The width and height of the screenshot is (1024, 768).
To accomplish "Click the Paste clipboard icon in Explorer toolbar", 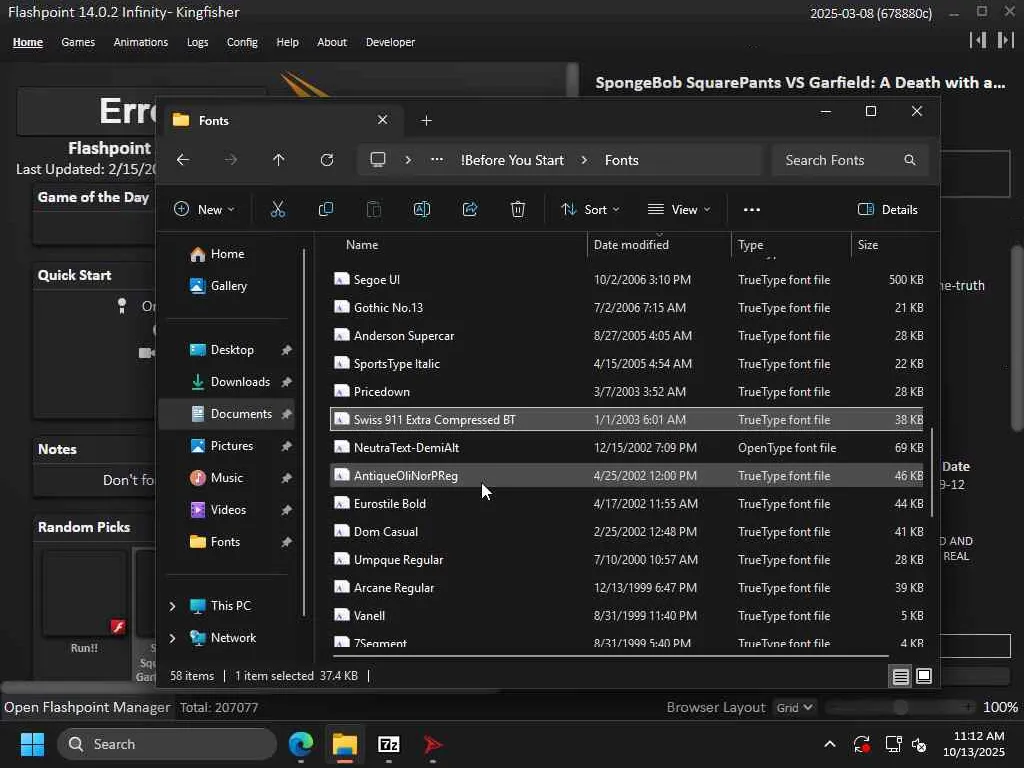I will point(374,210).
